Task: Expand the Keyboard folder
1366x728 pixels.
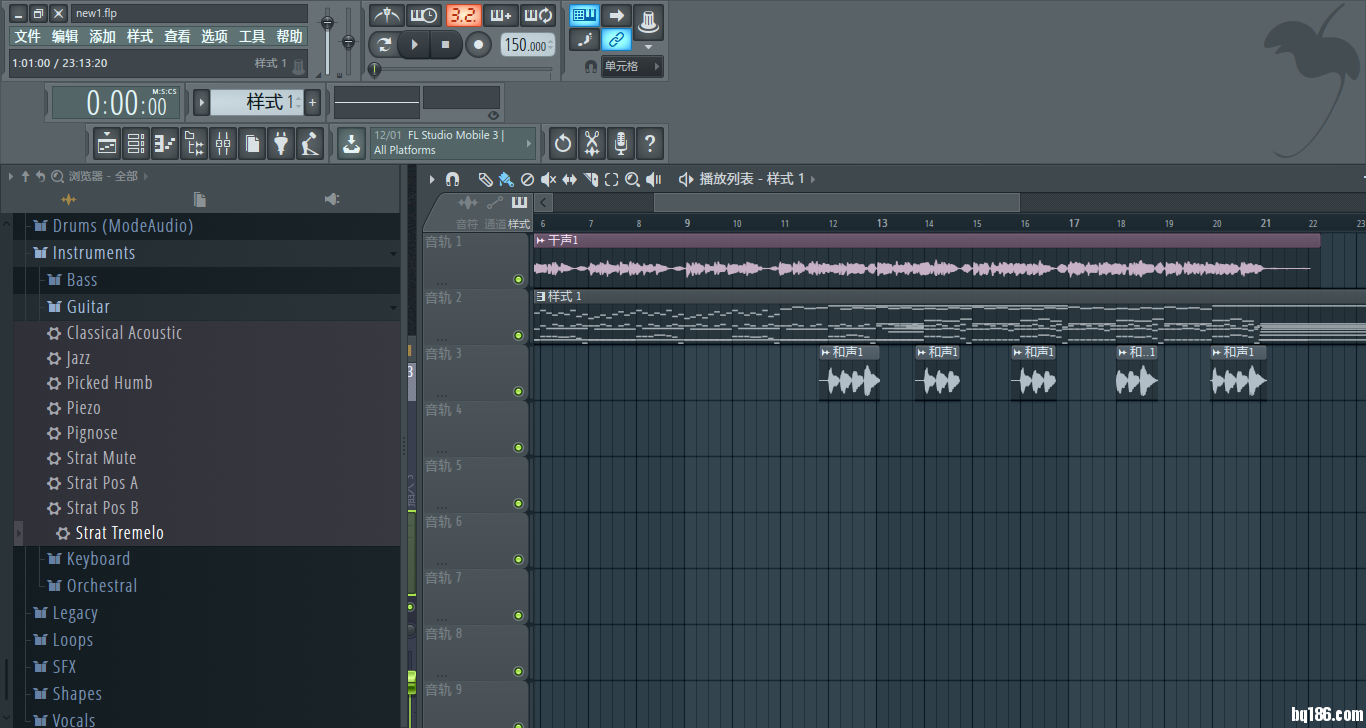Action: pos(98,559)
